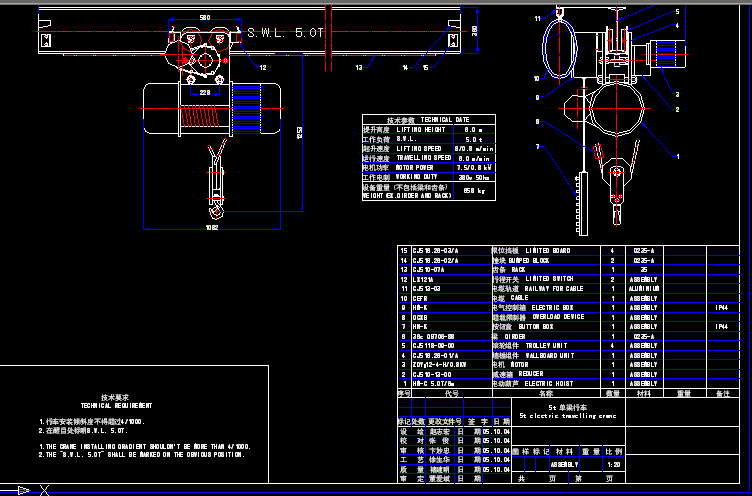The image size is (752, 496).
Task: Select the 580 dimension above the trolley
Action: tap(205, 19)
